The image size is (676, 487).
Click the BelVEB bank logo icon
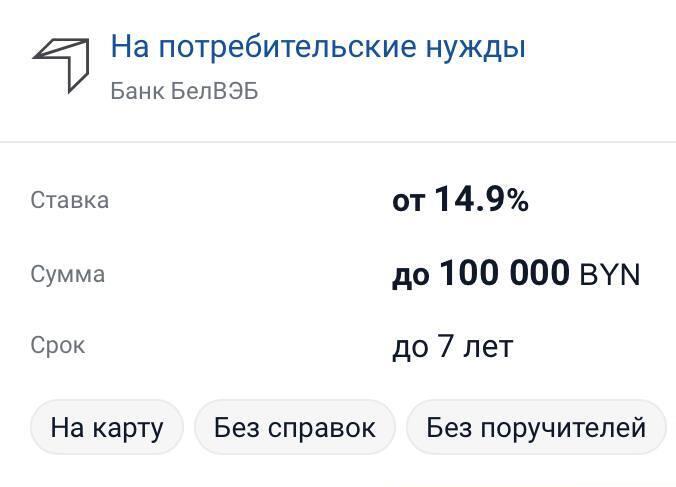pos(61,63)
